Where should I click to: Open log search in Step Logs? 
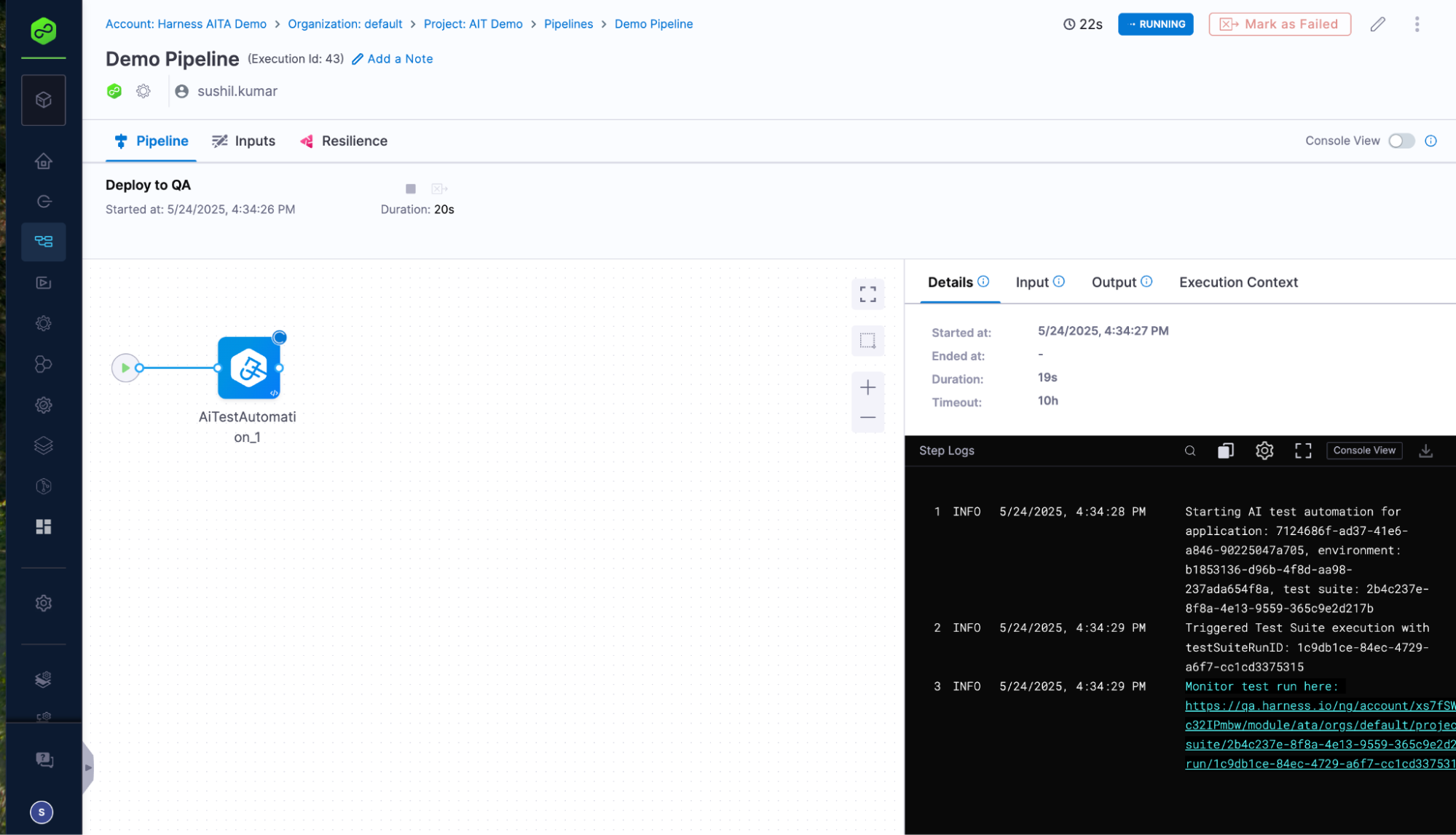(1190, 451)
